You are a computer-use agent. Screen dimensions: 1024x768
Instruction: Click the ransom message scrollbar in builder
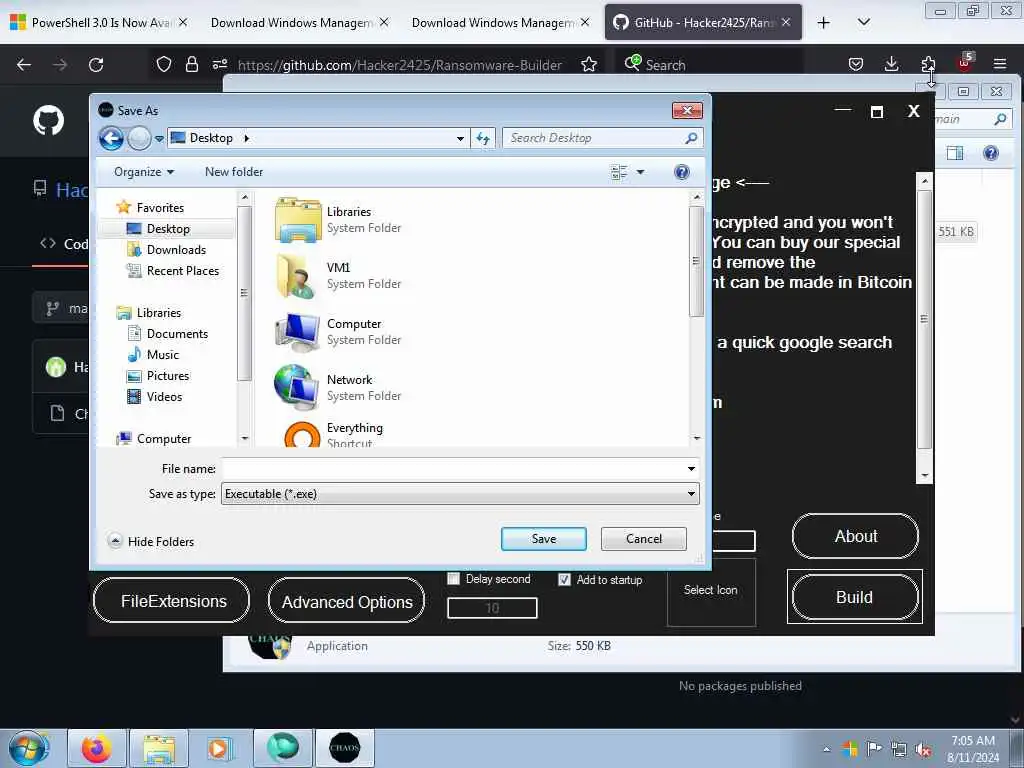pos(924,319)
